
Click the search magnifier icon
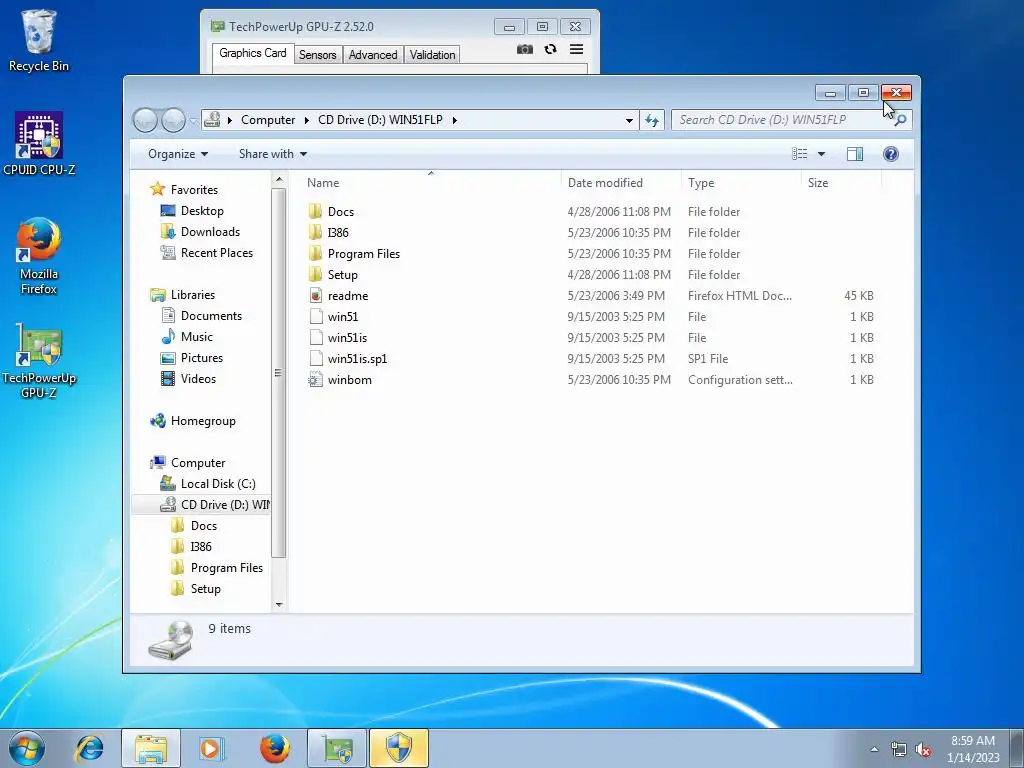click(900, 120)
